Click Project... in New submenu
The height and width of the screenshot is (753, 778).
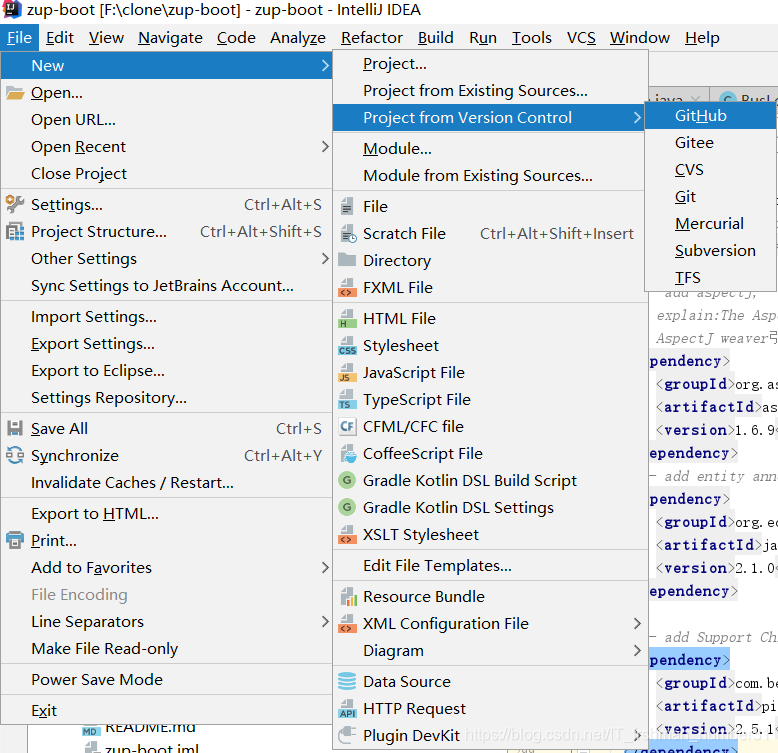(x=490, y=63)
